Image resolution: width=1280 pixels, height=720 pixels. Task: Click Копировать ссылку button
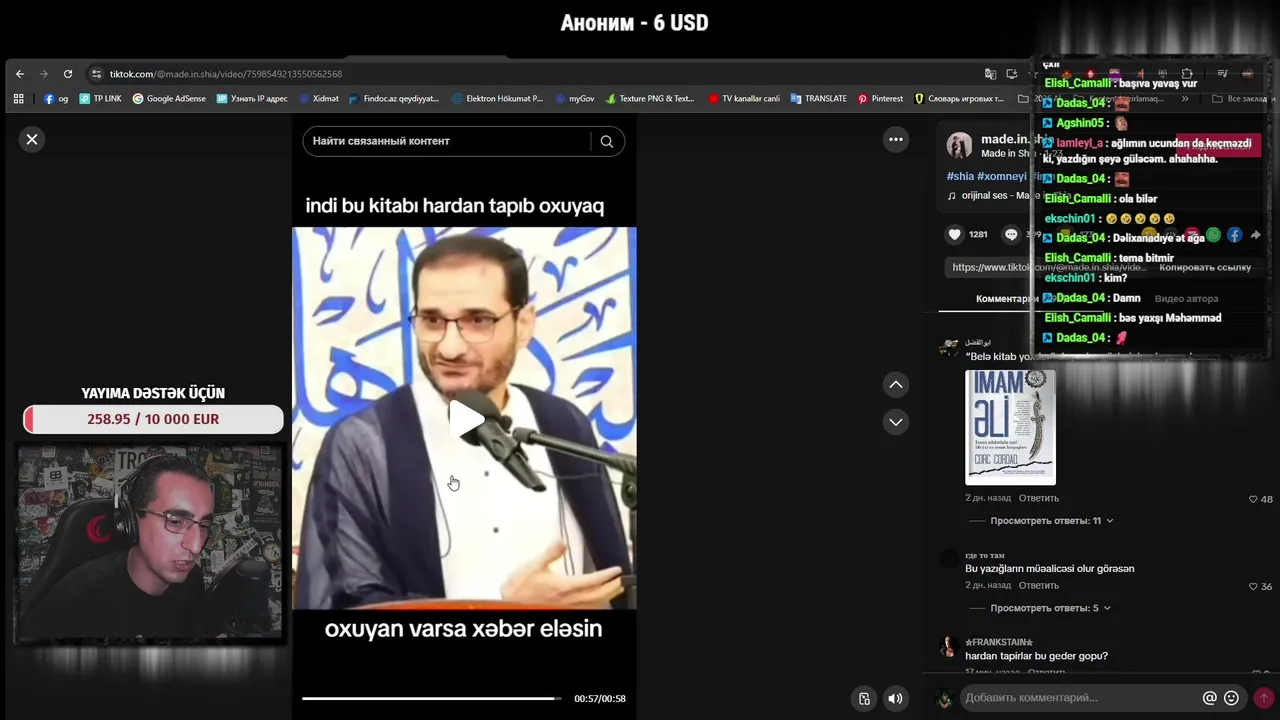1205,267
